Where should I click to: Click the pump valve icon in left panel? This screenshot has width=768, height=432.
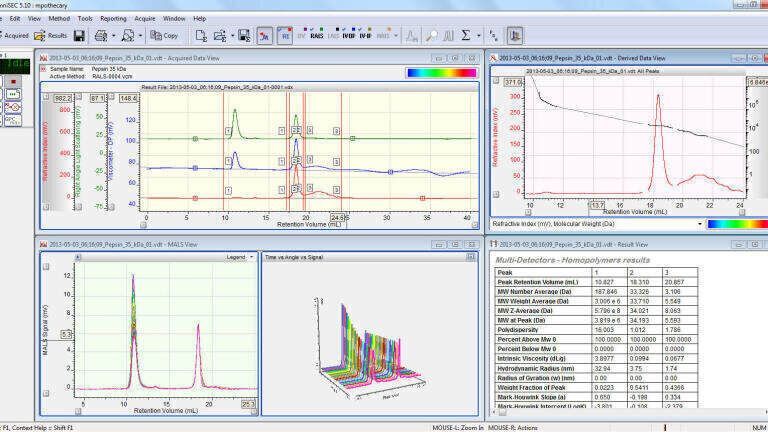click(12, 107)
